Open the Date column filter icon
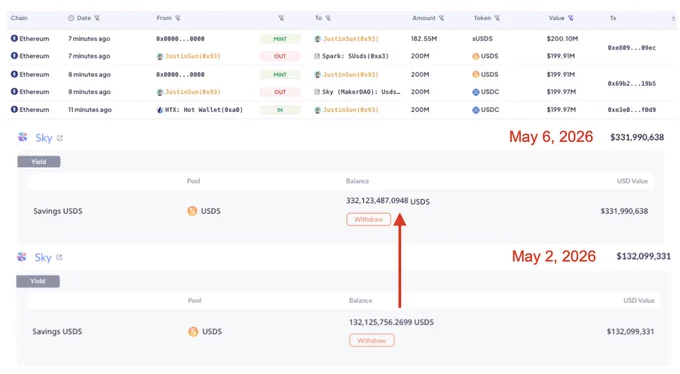Screen dimensions: 680x374 click(97, 18)
